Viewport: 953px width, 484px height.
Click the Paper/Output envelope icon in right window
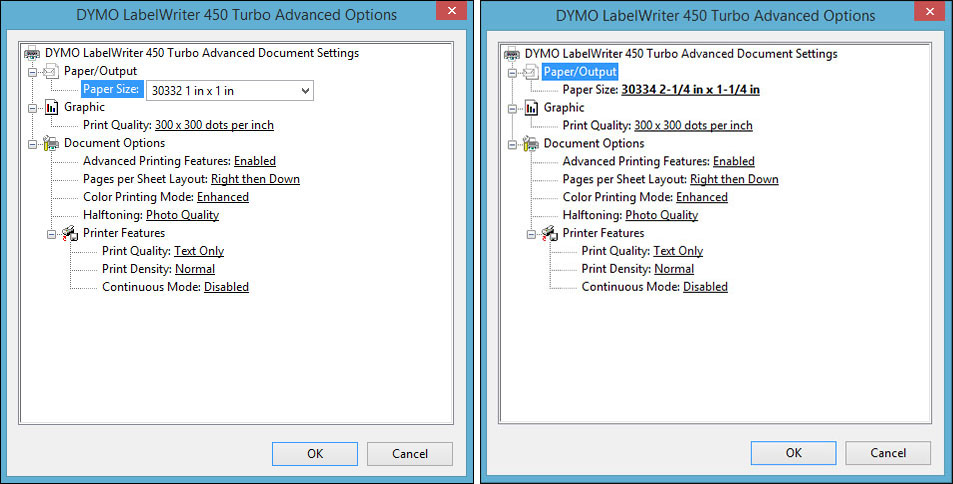pos(531,72)
